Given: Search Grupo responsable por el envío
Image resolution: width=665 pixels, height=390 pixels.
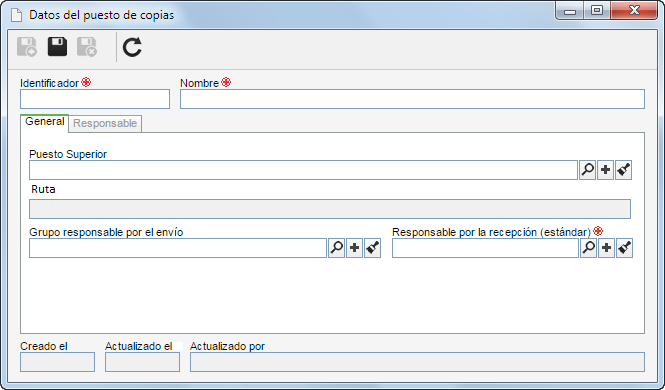Looking at the screenshot, I should 336,248.
